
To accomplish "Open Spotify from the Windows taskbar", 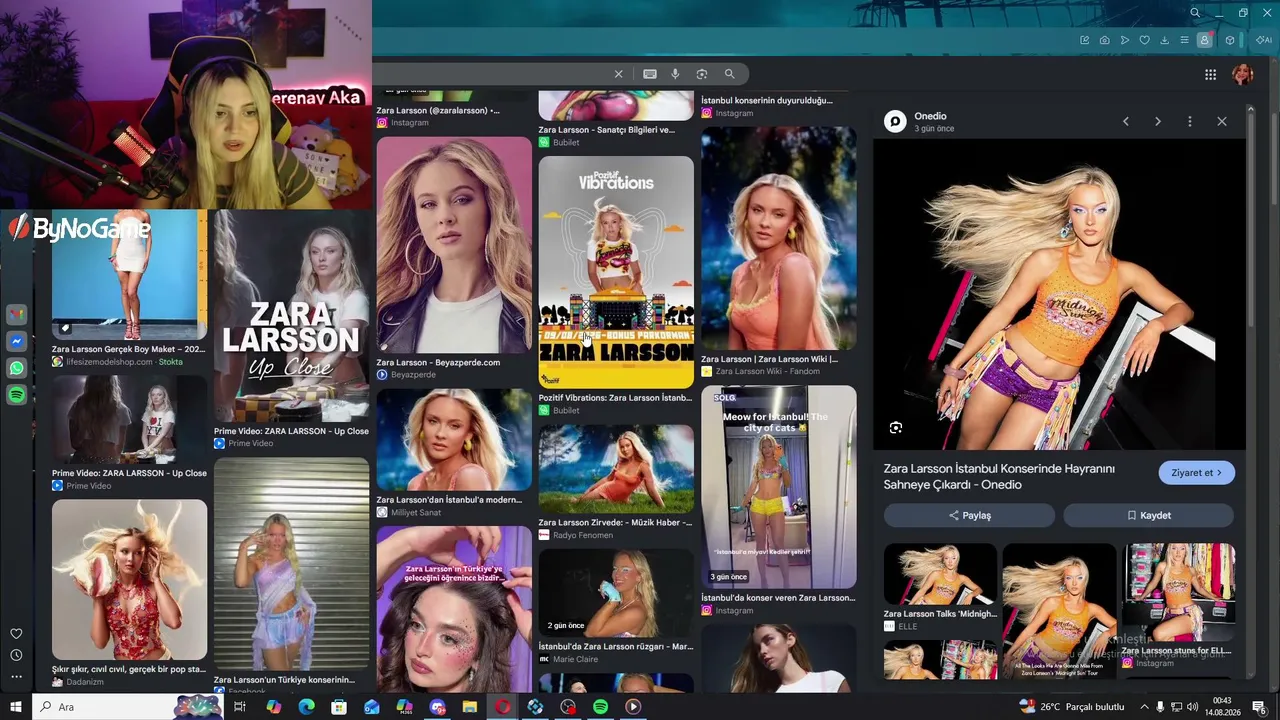I will point(600,707).
